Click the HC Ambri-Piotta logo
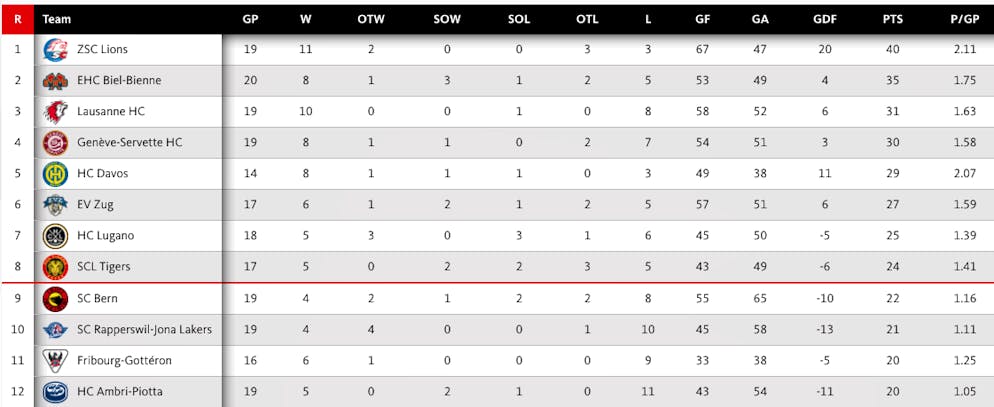The image size is (994, 407). click(55, 392)
